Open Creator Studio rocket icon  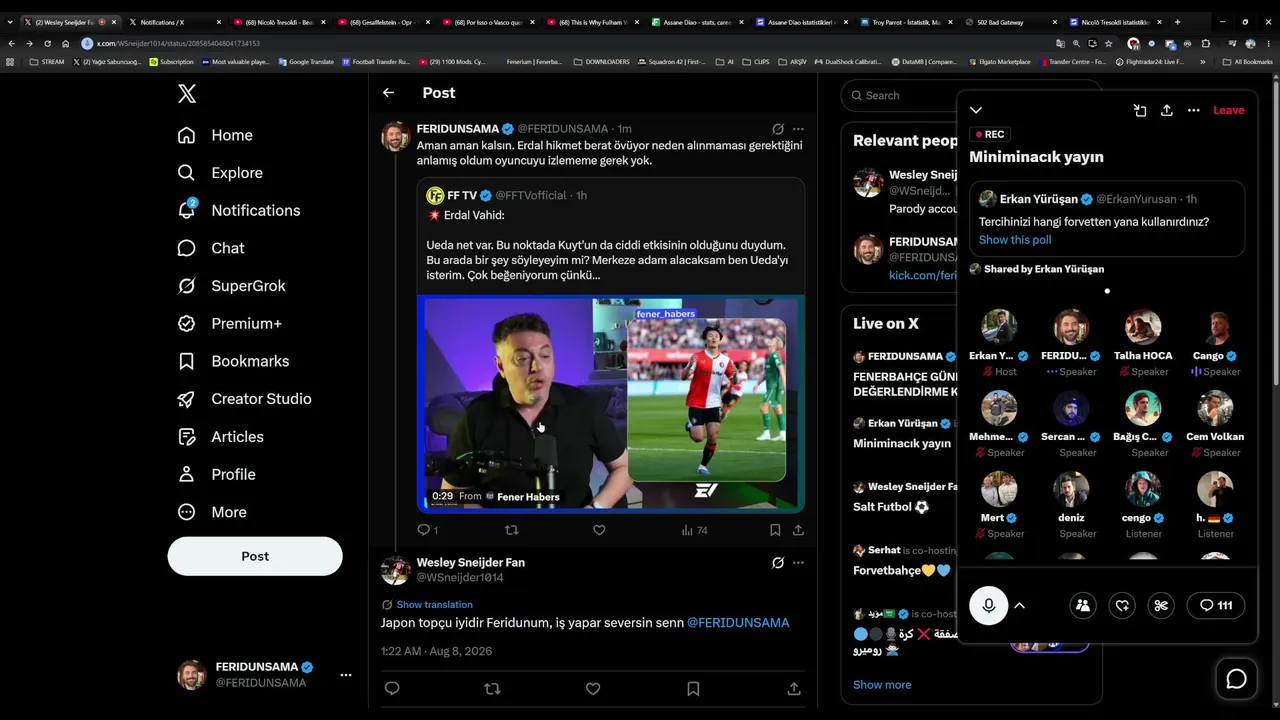186,399
